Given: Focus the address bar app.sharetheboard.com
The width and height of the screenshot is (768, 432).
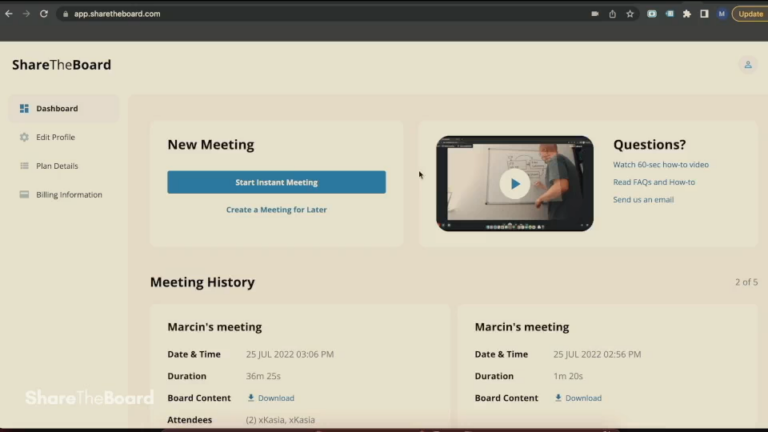Looking at the screenshot, I should point(323,14).
